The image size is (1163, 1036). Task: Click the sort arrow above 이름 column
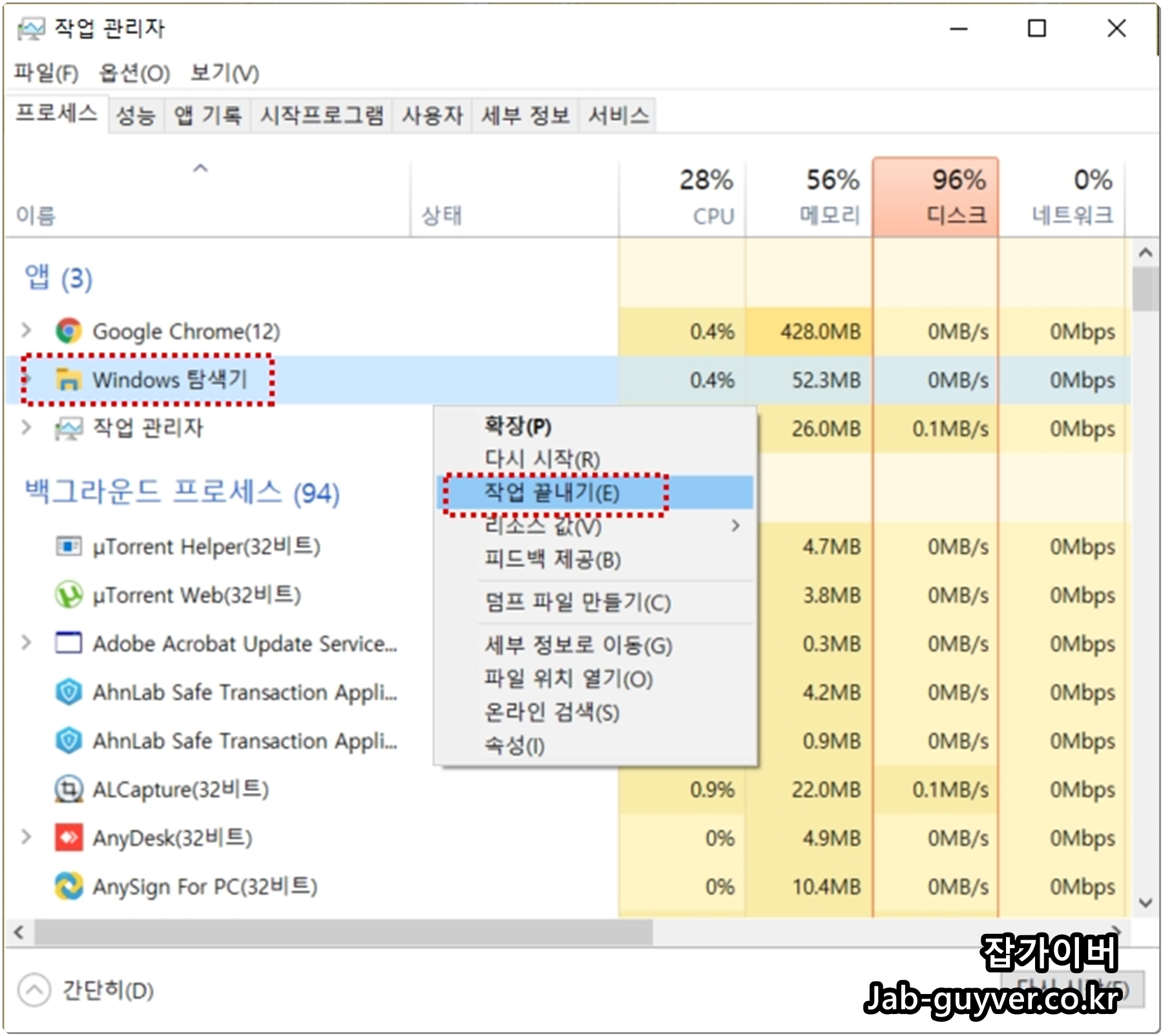(x=201, y=169)
